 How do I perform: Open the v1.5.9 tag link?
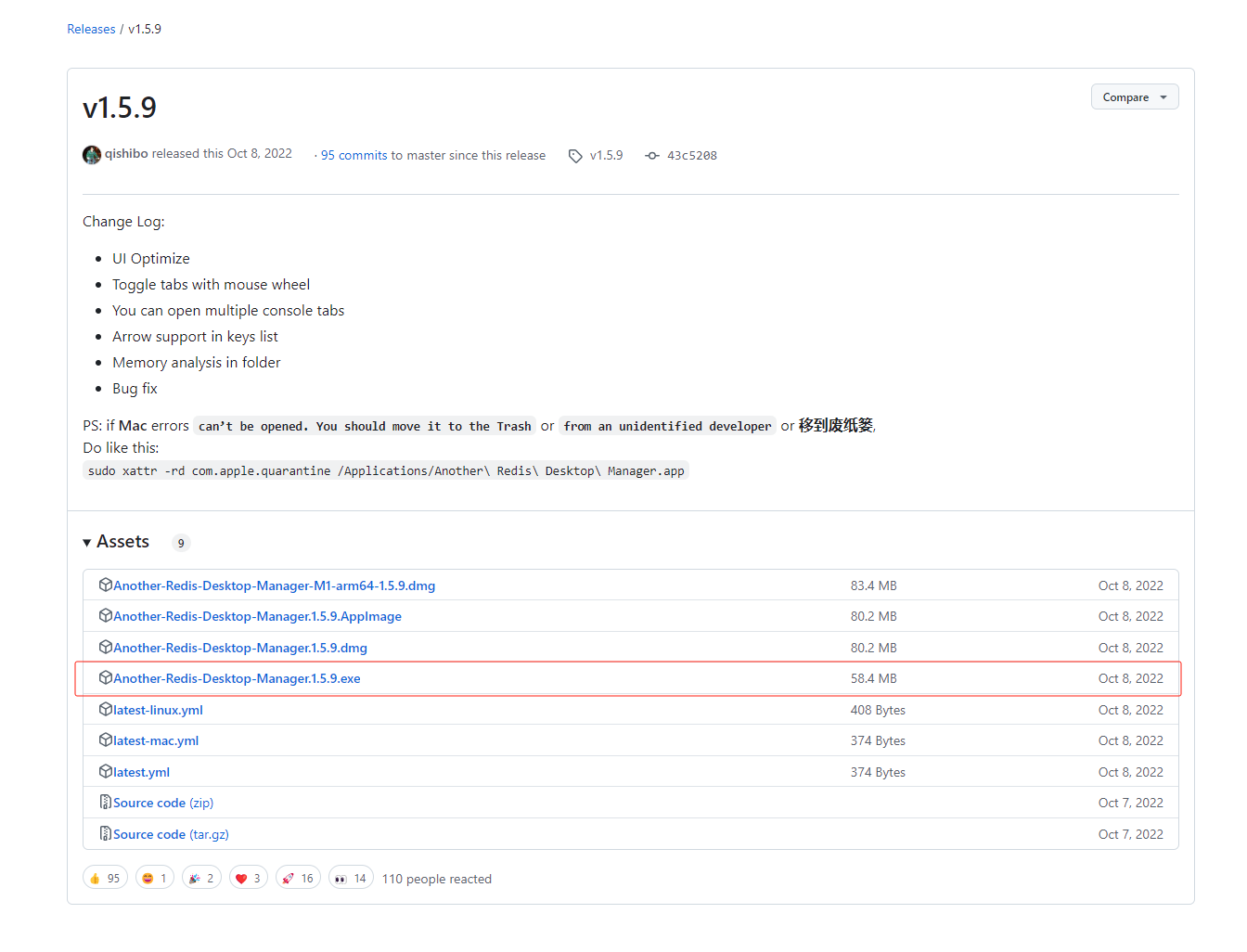(606, 156)
